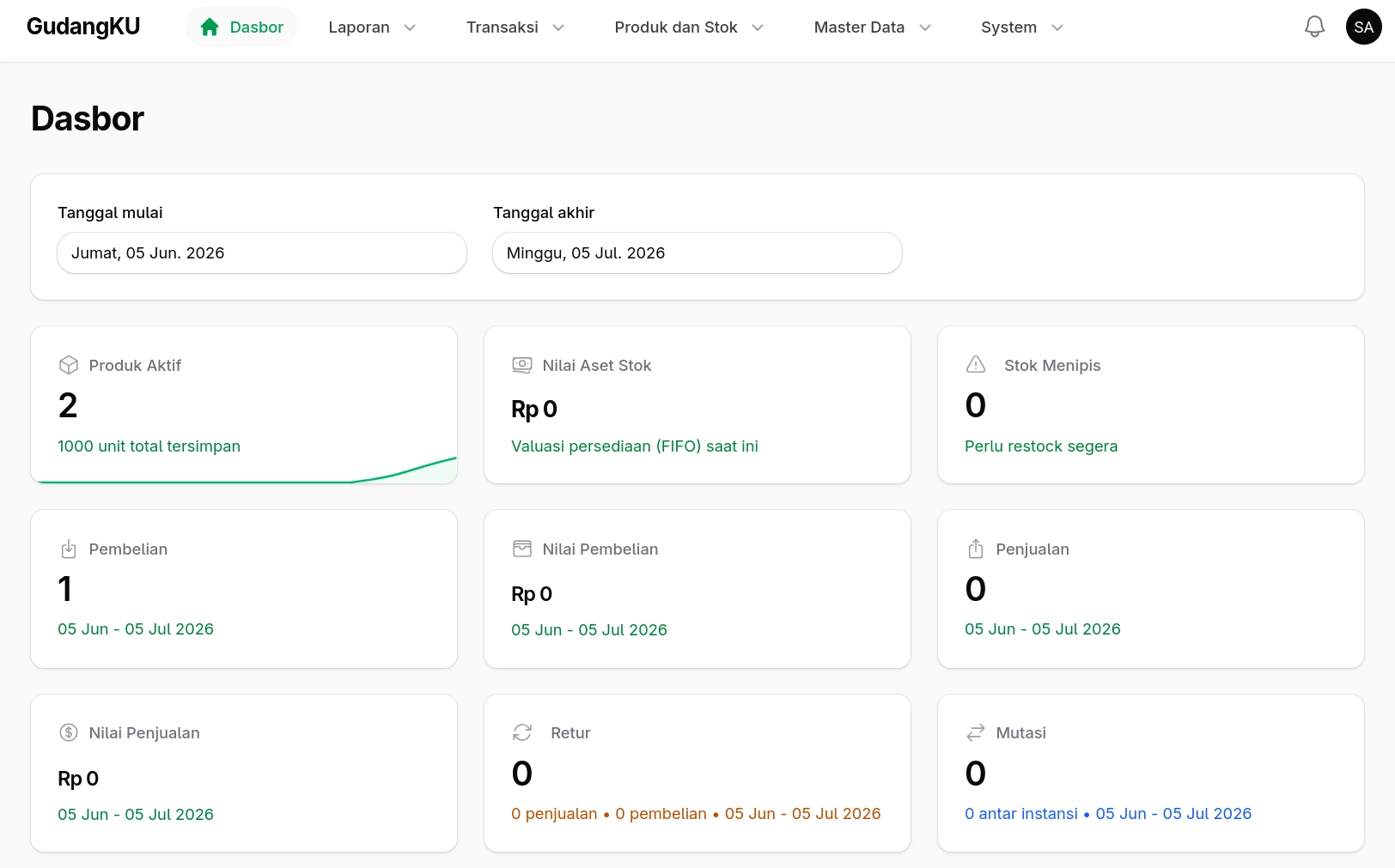1395x868 pixels.
Task: Click the Produk Aktif box icon
Action: coord(69,365)
